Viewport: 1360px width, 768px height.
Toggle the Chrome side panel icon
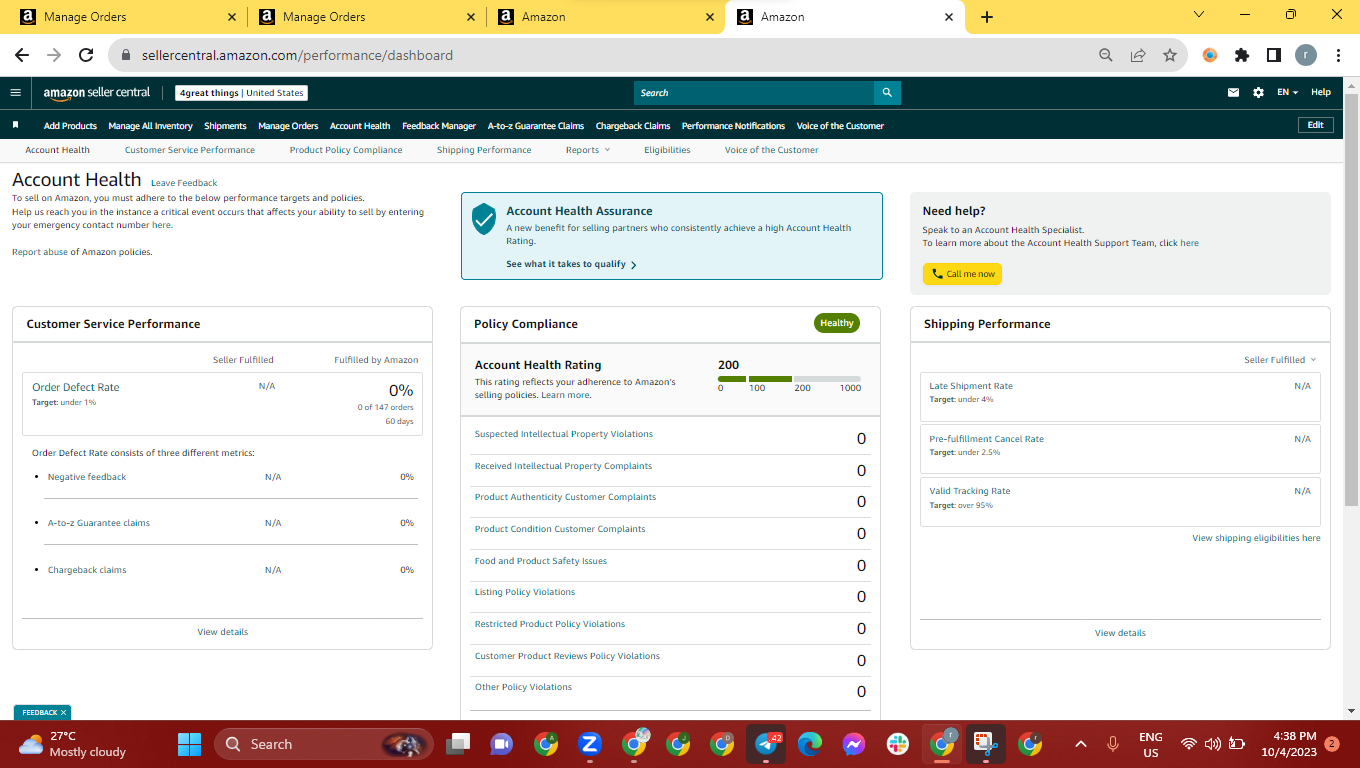point(1274,55)
